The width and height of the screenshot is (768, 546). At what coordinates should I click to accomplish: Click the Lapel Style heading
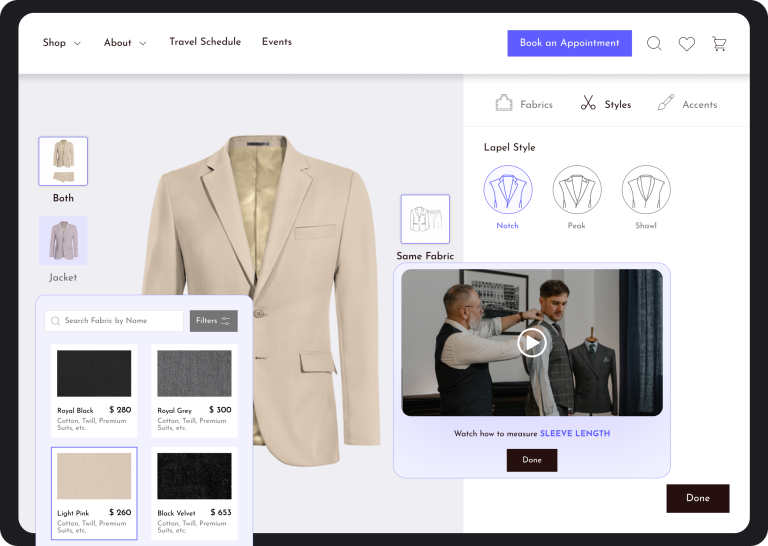(x=509, y=147)
